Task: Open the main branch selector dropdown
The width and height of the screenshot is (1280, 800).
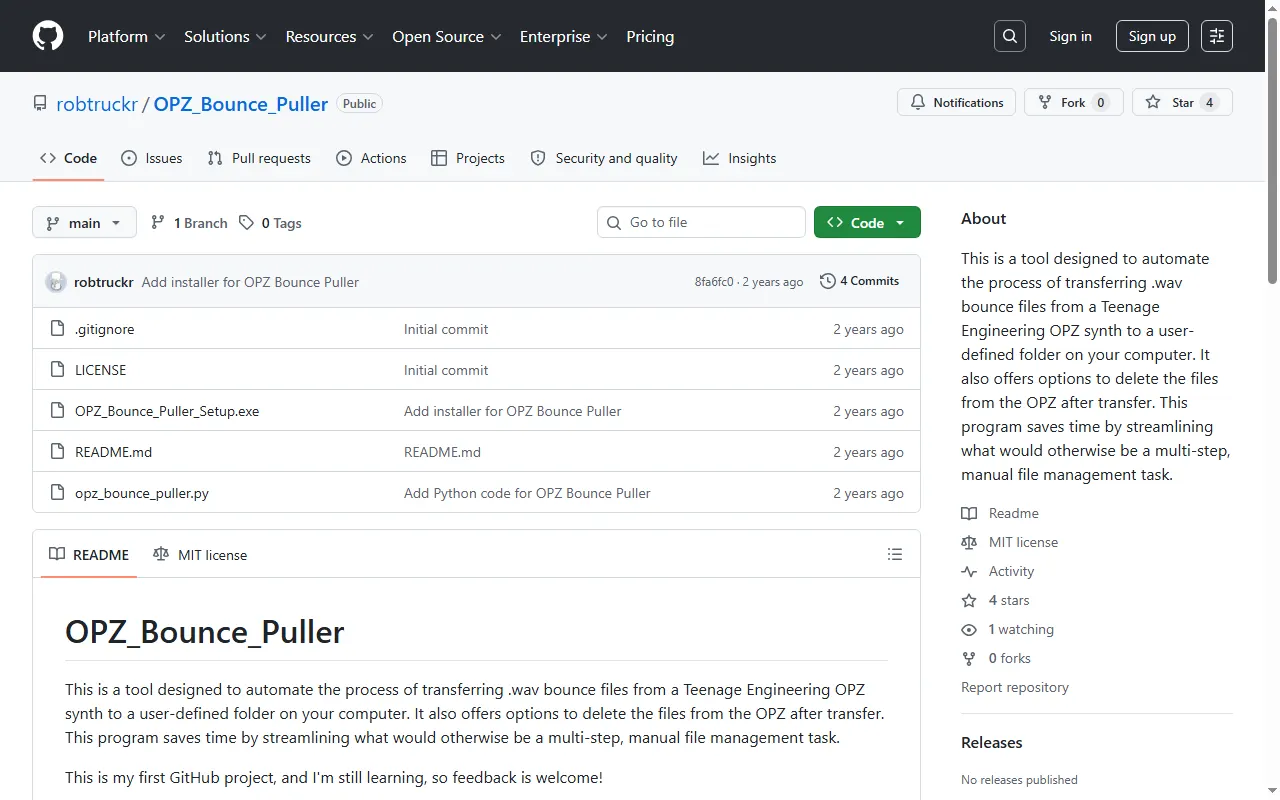Action: [x=84, y=222]
